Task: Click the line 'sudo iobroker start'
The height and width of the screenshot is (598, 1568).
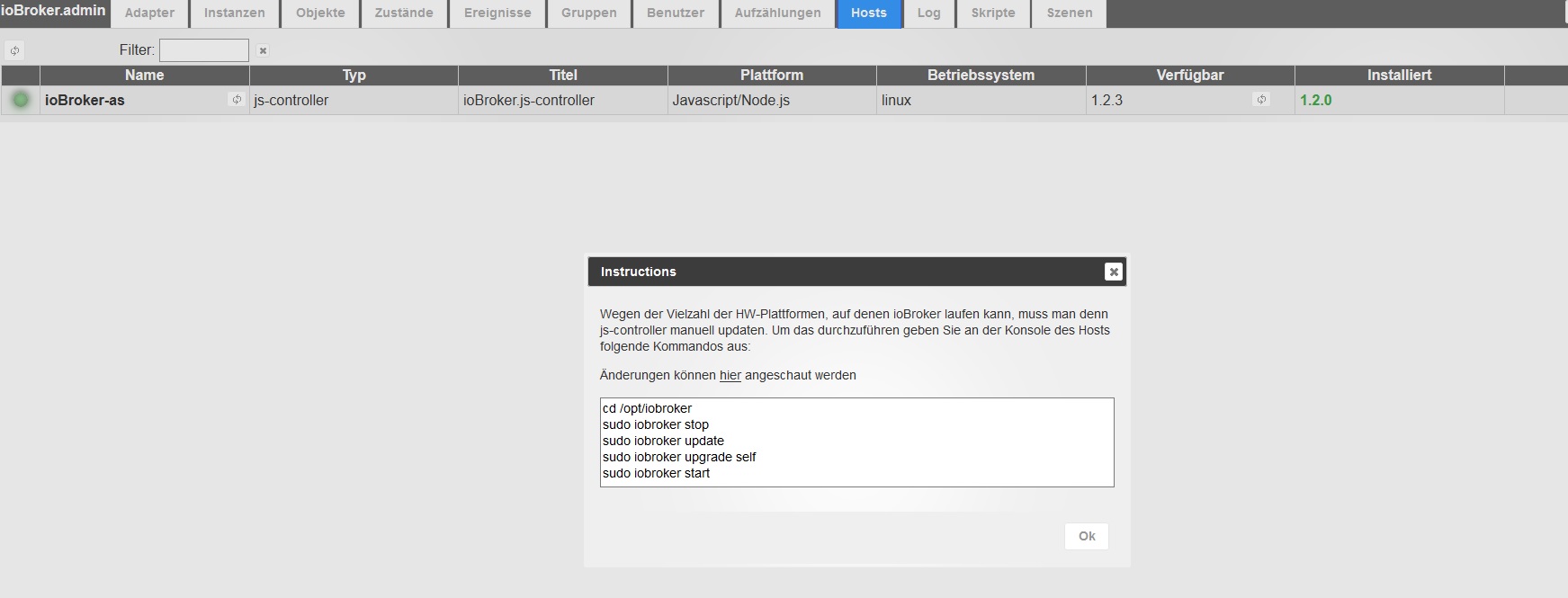Action: [x=656, y=473]
